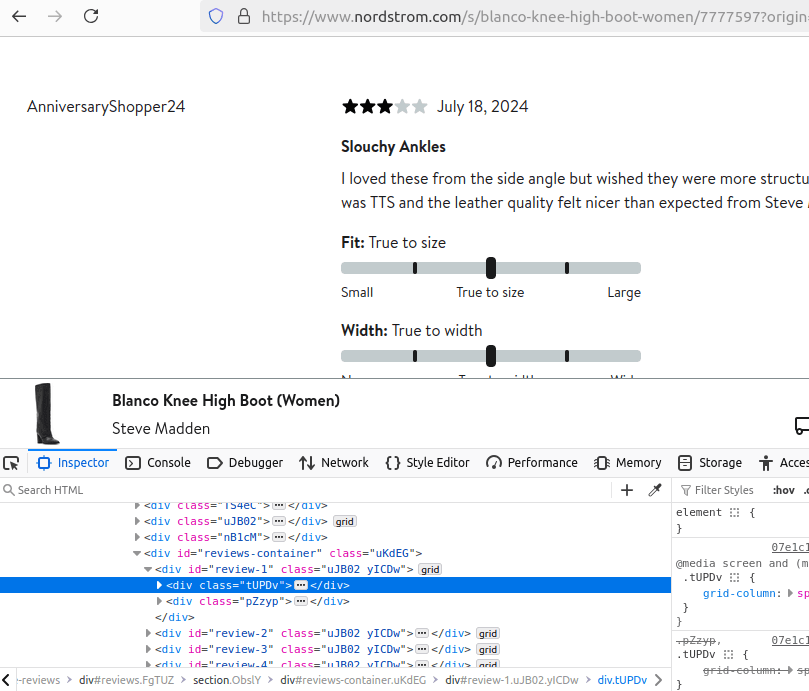Click the Steve Madden brand name
This screenshot has height=691, width=809.
tap(161, 428)
